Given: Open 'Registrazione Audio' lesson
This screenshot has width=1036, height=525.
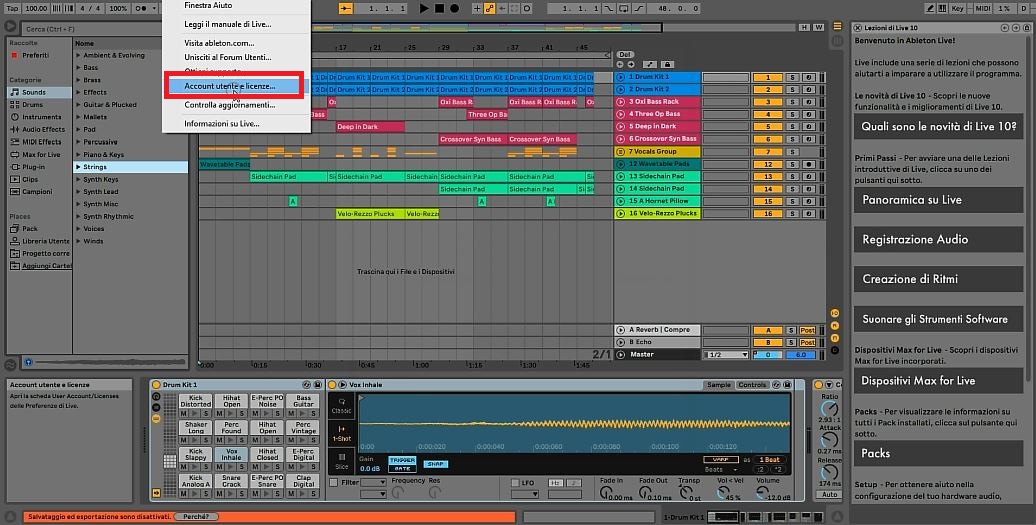Looking at the screenshot, I should pos(938,239).
